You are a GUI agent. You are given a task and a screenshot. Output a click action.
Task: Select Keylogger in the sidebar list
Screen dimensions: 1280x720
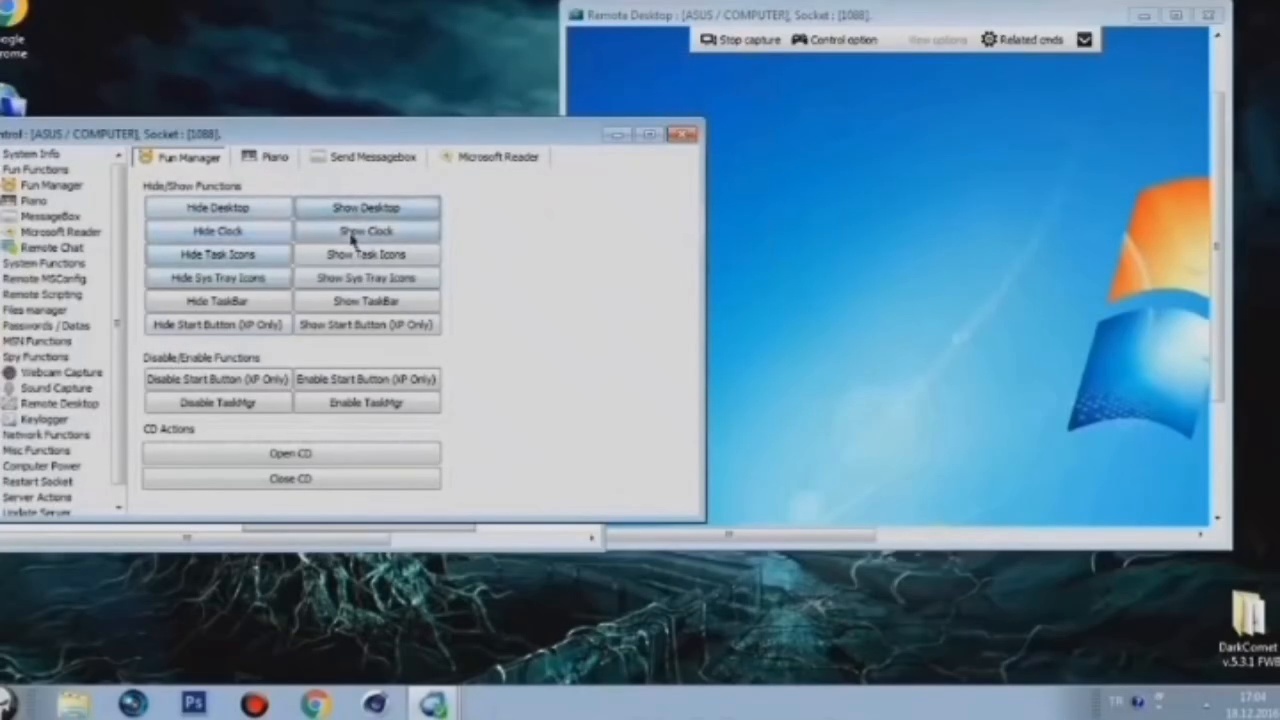tap(44, 419)
